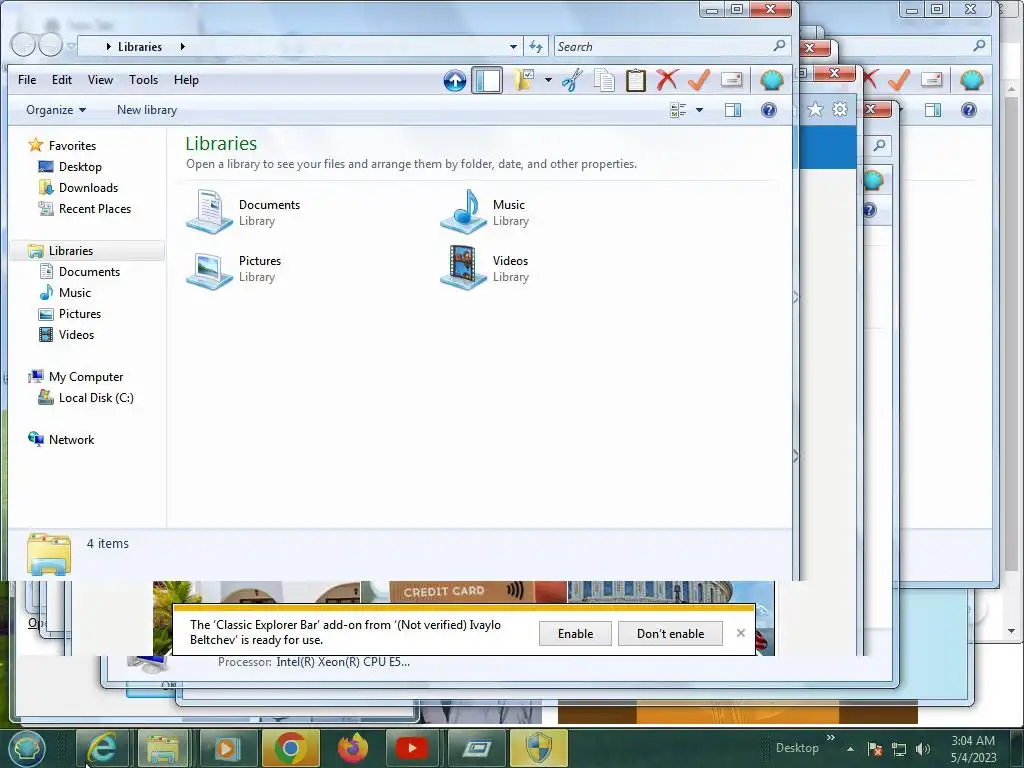Open the address bar history dropdown
This screenshot has width=1024, height=768.
pos(513,46)
